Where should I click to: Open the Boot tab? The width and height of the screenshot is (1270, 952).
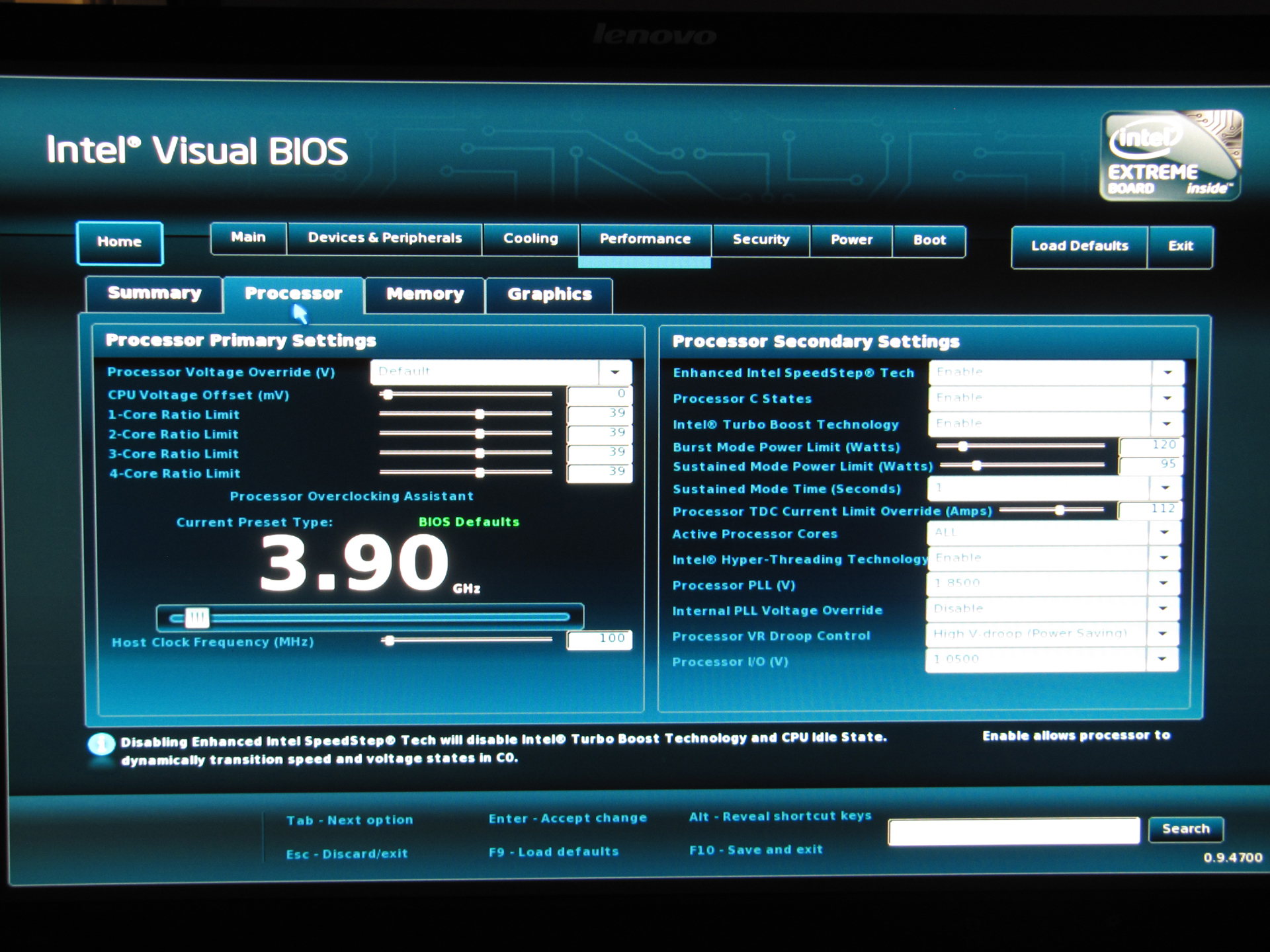[x=929, y=241]
